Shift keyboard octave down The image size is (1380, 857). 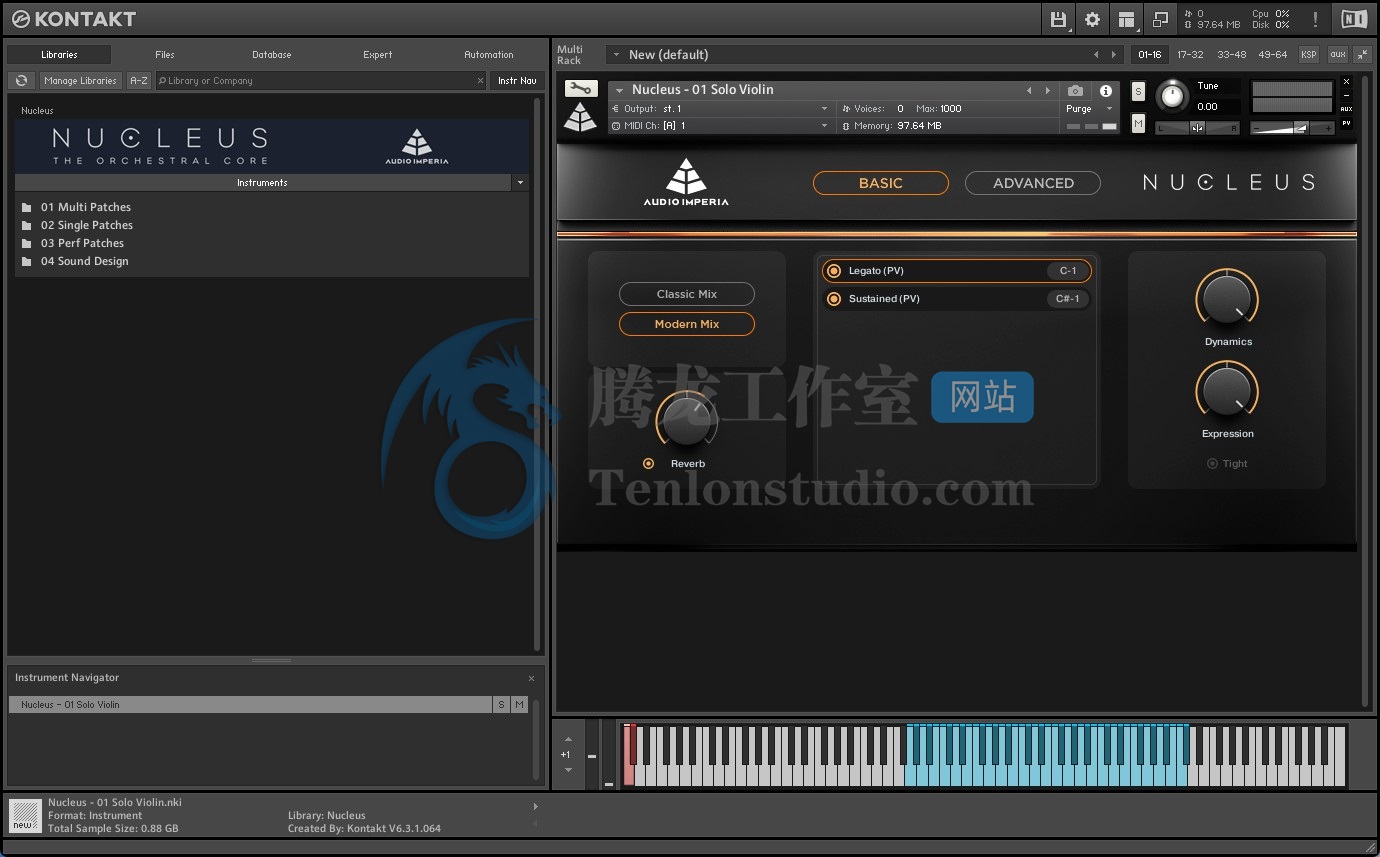click(x=568, y=770)
